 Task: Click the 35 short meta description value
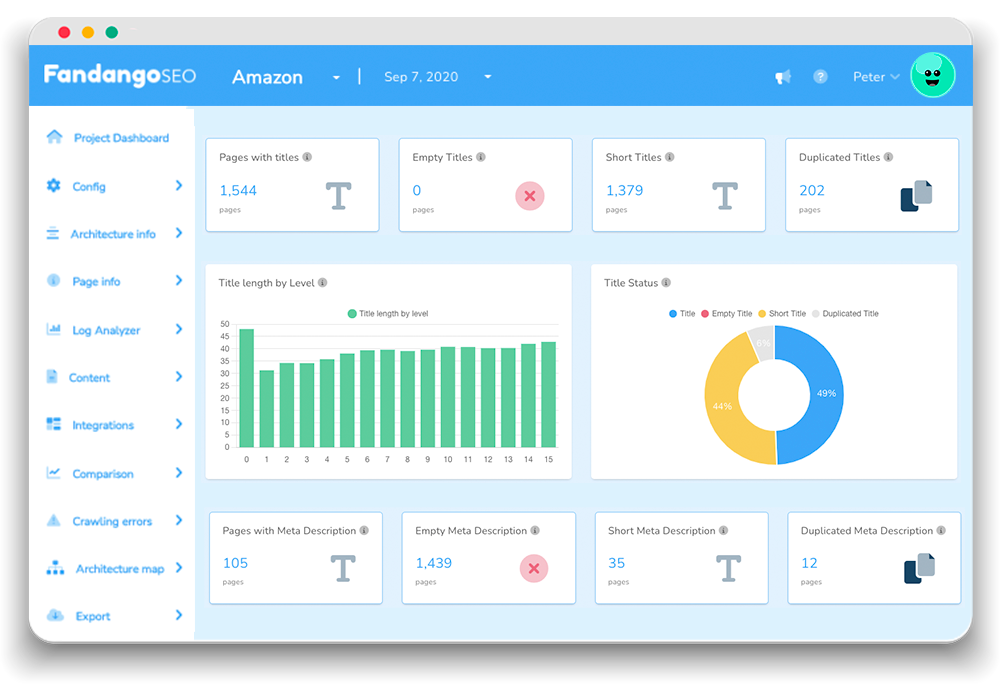[617, 563]
